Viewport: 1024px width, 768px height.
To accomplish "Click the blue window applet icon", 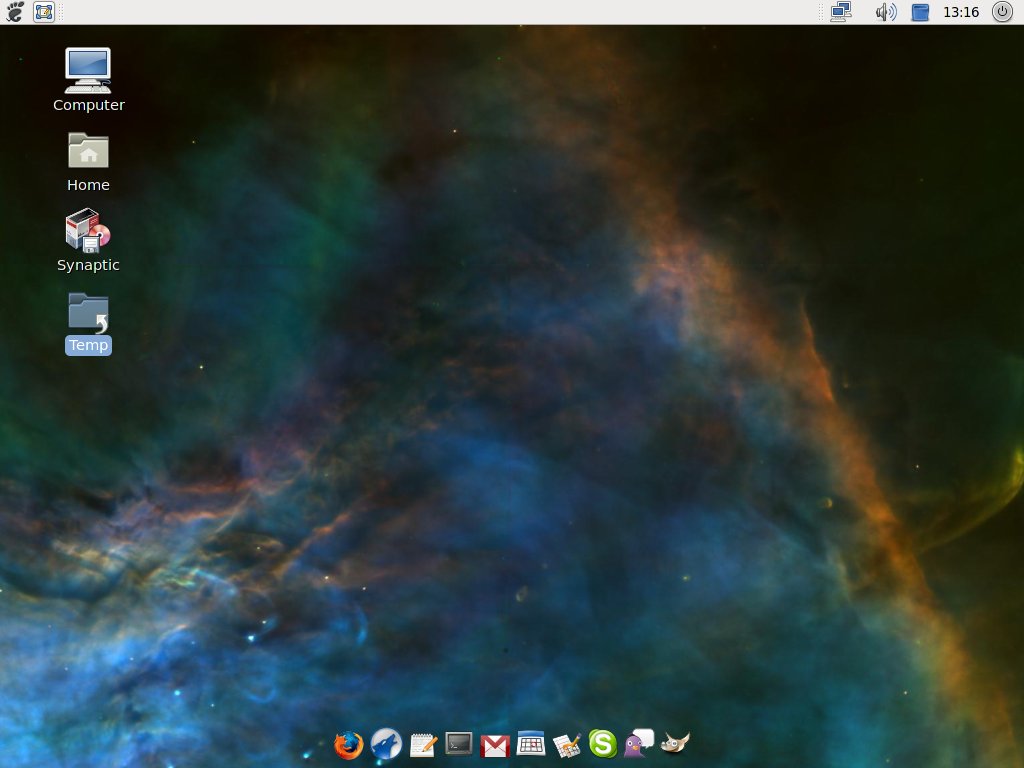I will click(x=920, y=12).
